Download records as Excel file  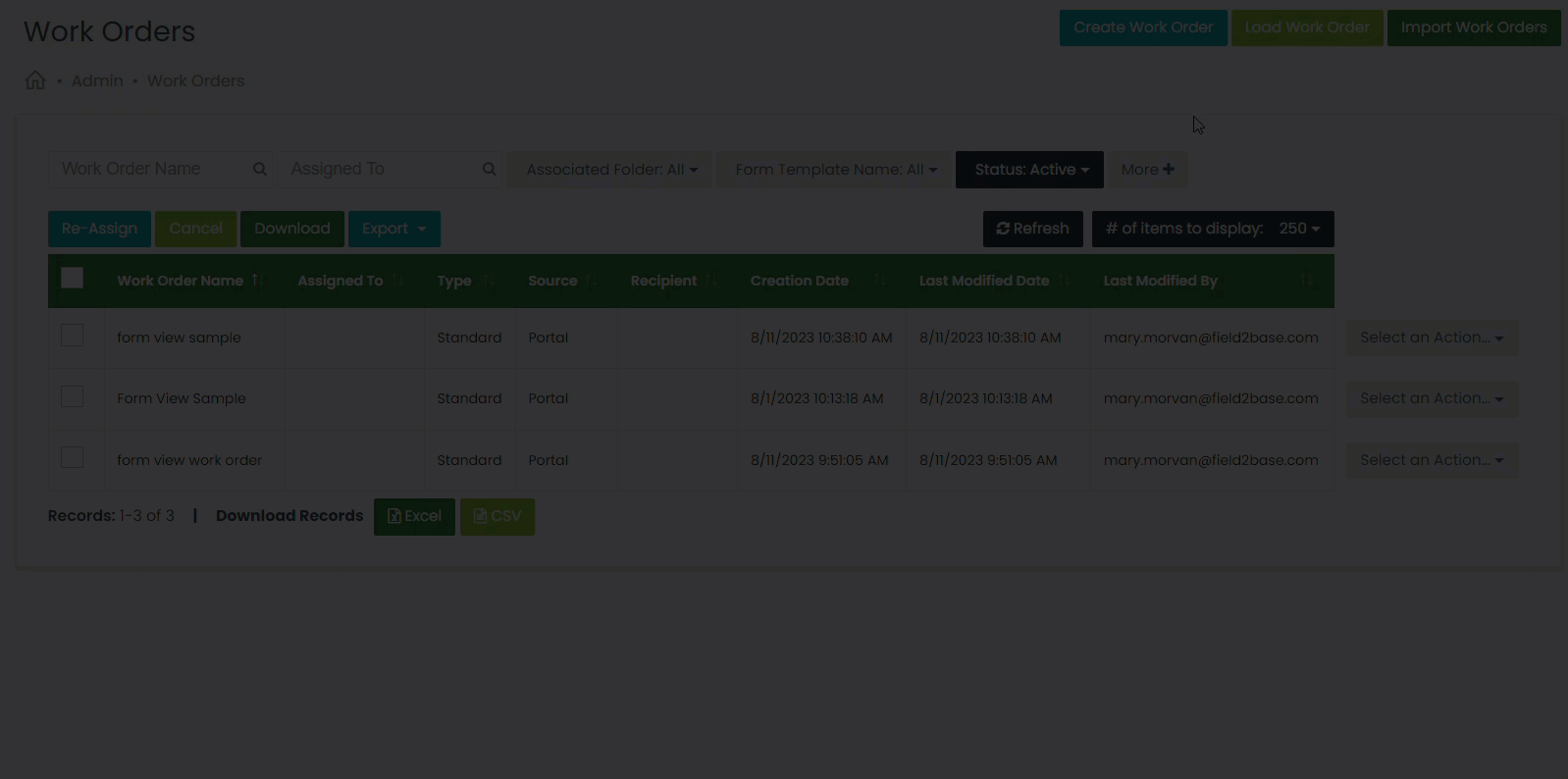tap(414, 516)
